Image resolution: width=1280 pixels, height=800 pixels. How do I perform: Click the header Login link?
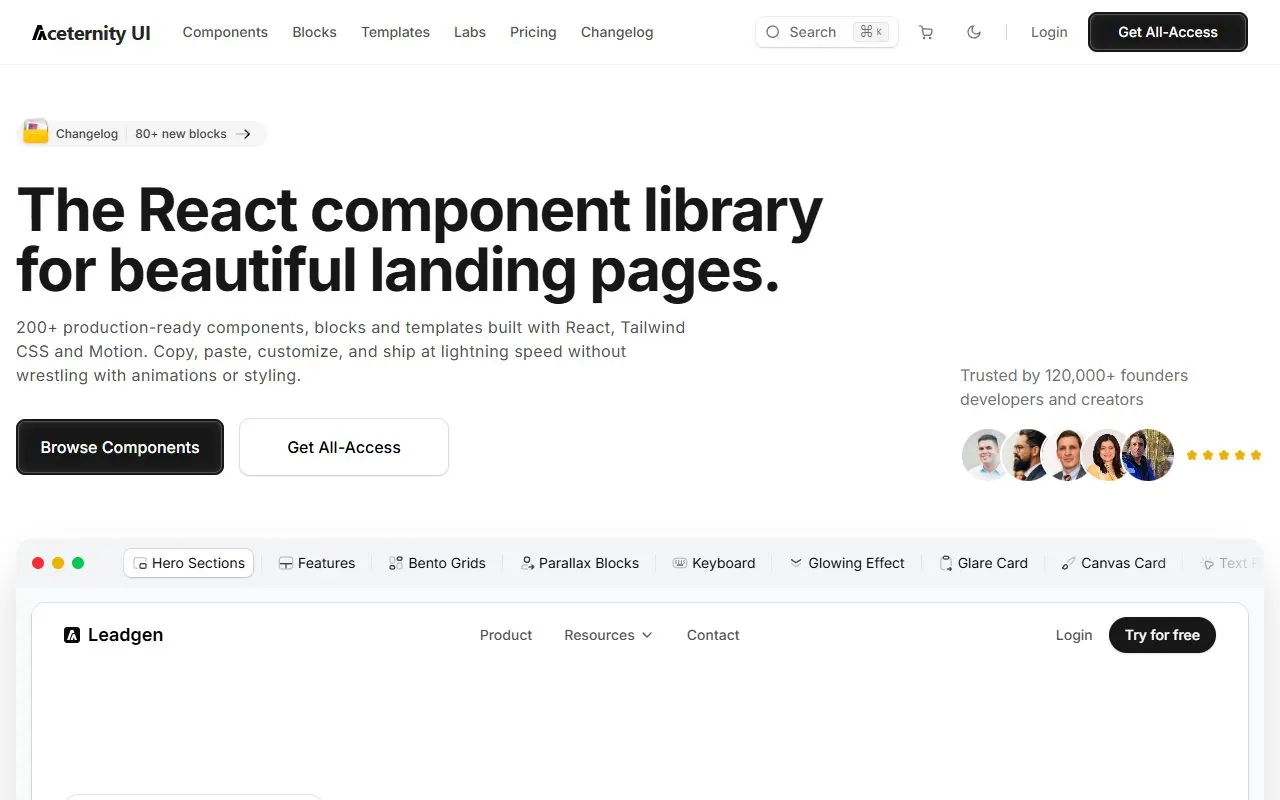pyautogui.click(x=1049, y=32)
